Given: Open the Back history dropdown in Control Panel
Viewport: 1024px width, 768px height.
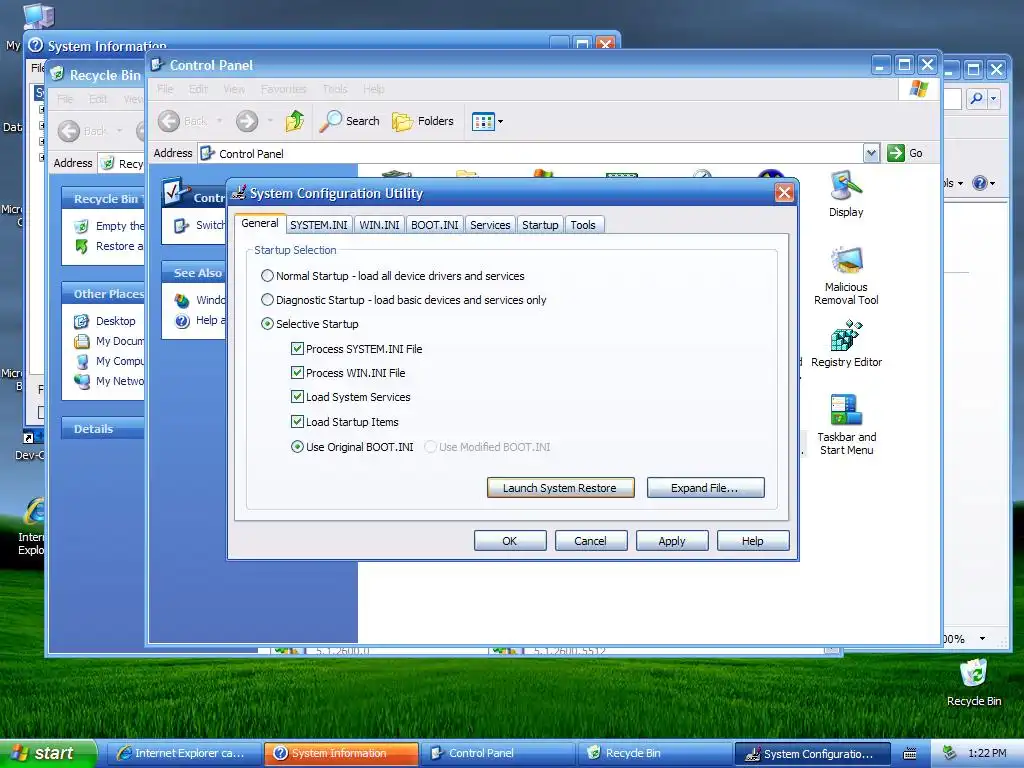Looking at the screenshot, I should pyautogui.click(x=219, y=121).
